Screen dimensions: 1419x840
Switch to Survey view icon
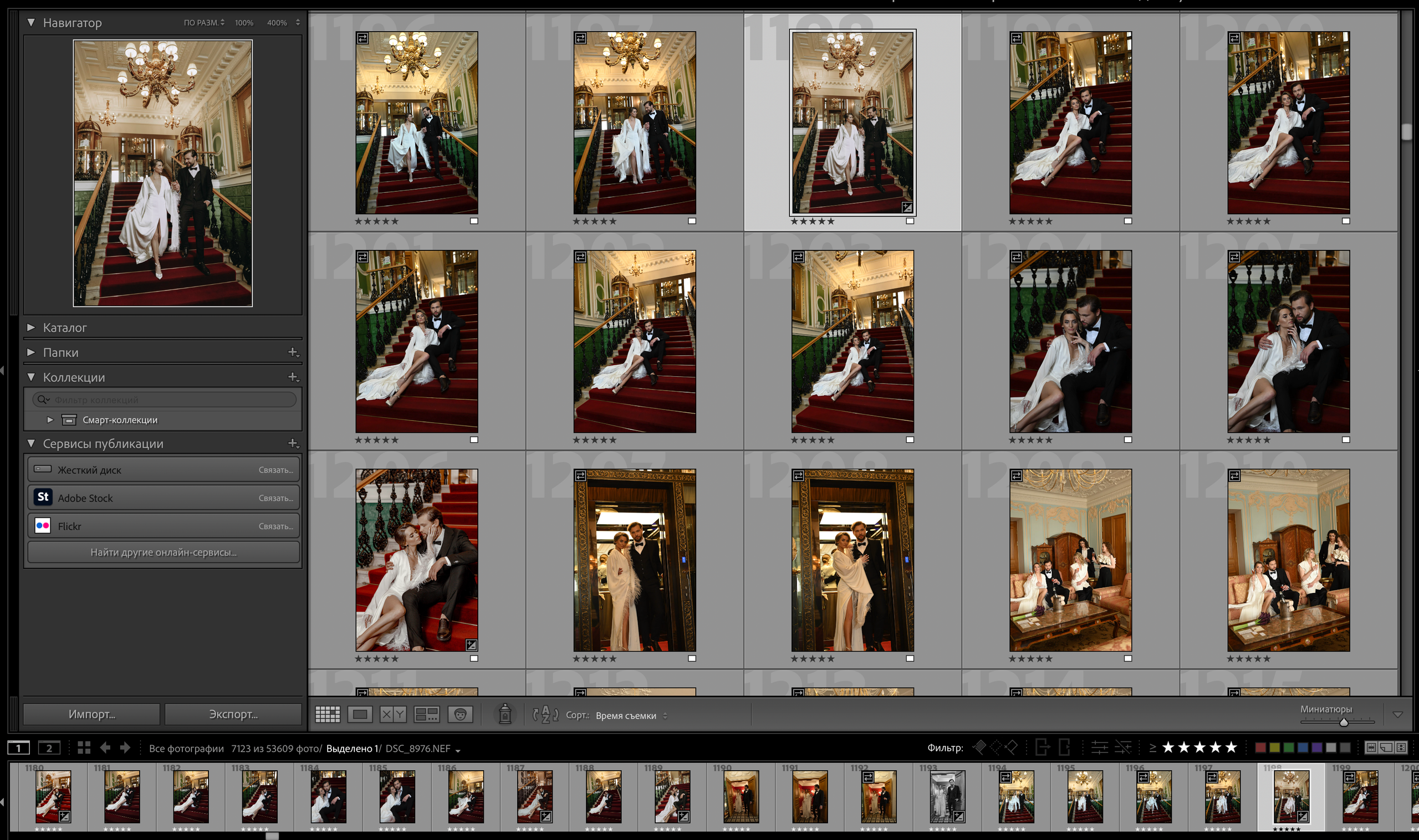(426, 714)
